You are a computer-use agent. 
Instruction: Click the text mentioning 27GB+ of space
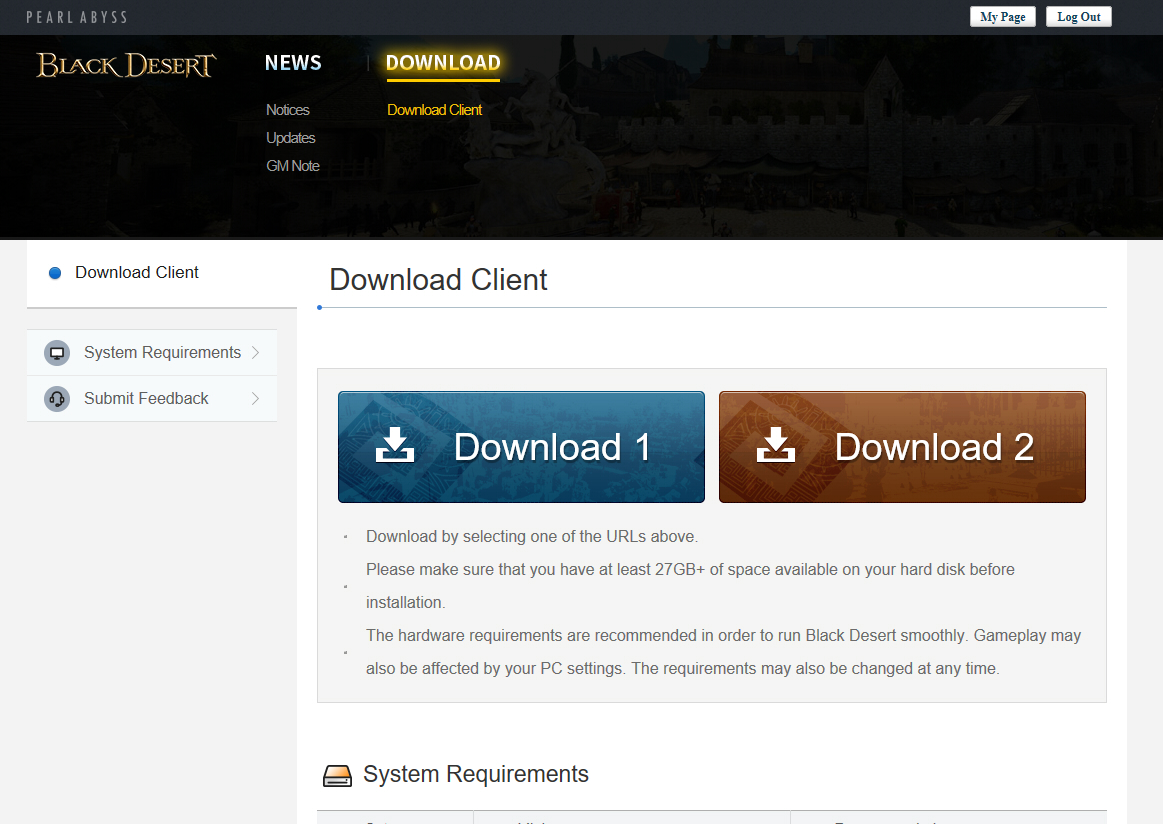tap(690, 586)
